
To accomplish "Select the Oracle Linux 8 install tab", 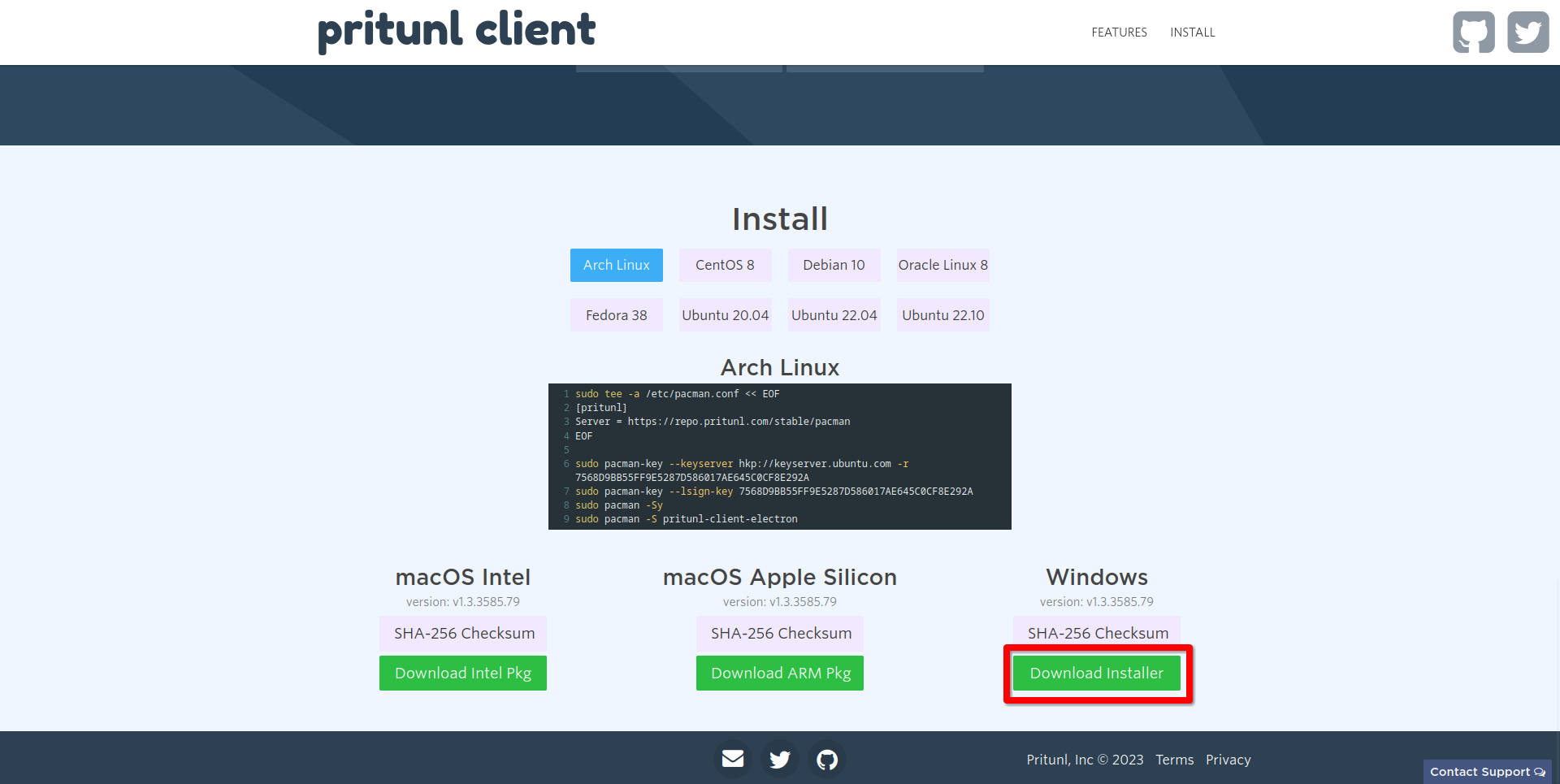I will tap(942, 265).
